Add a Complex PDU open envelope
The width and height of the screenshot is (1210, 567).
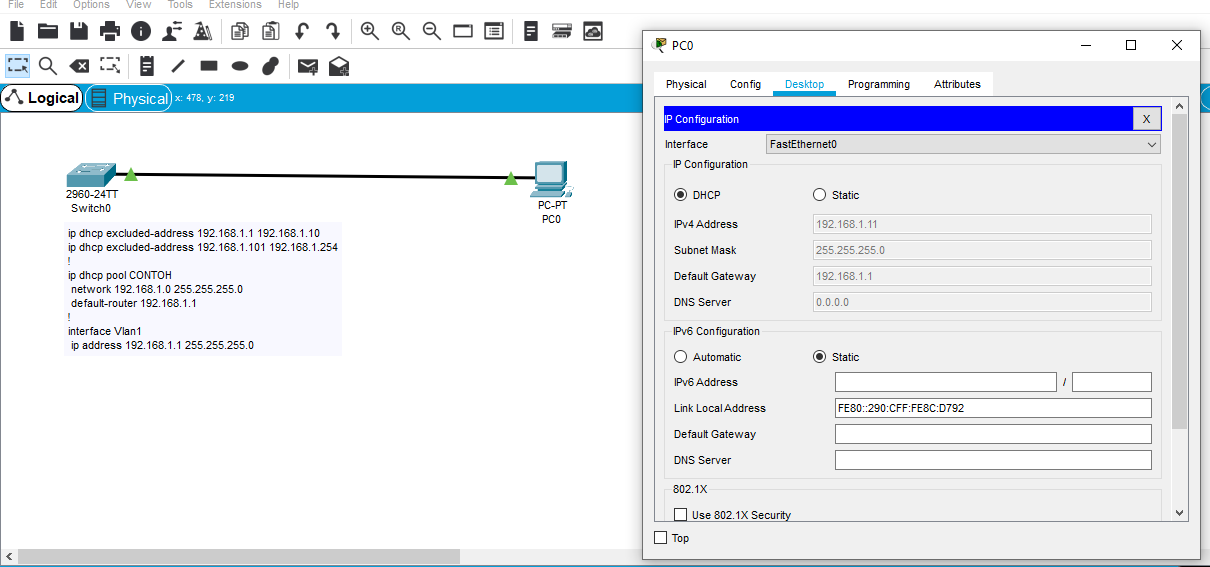[x=339, y=66]
